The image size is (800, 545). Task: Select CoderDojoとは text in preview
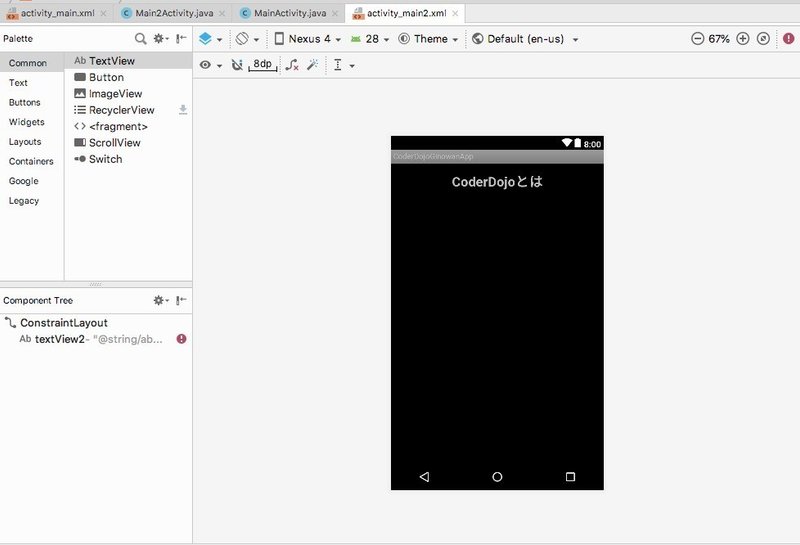[497, 182]
